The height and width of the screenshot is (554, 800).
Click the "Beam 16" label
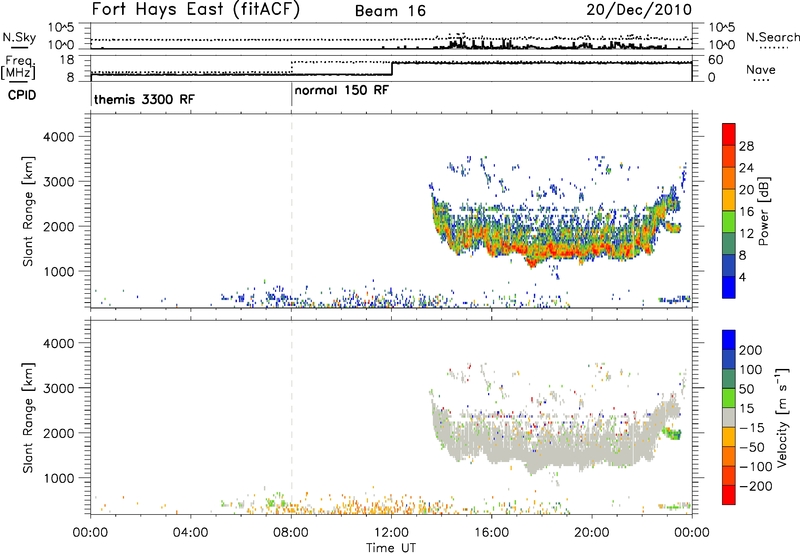pos(390,11)
